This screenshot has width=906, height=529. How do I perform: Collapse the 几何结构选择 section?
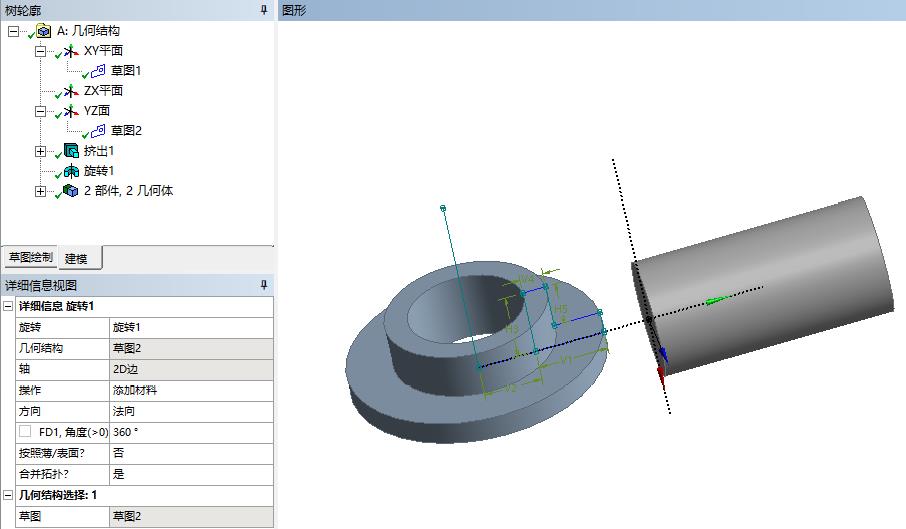click(8, 495)
